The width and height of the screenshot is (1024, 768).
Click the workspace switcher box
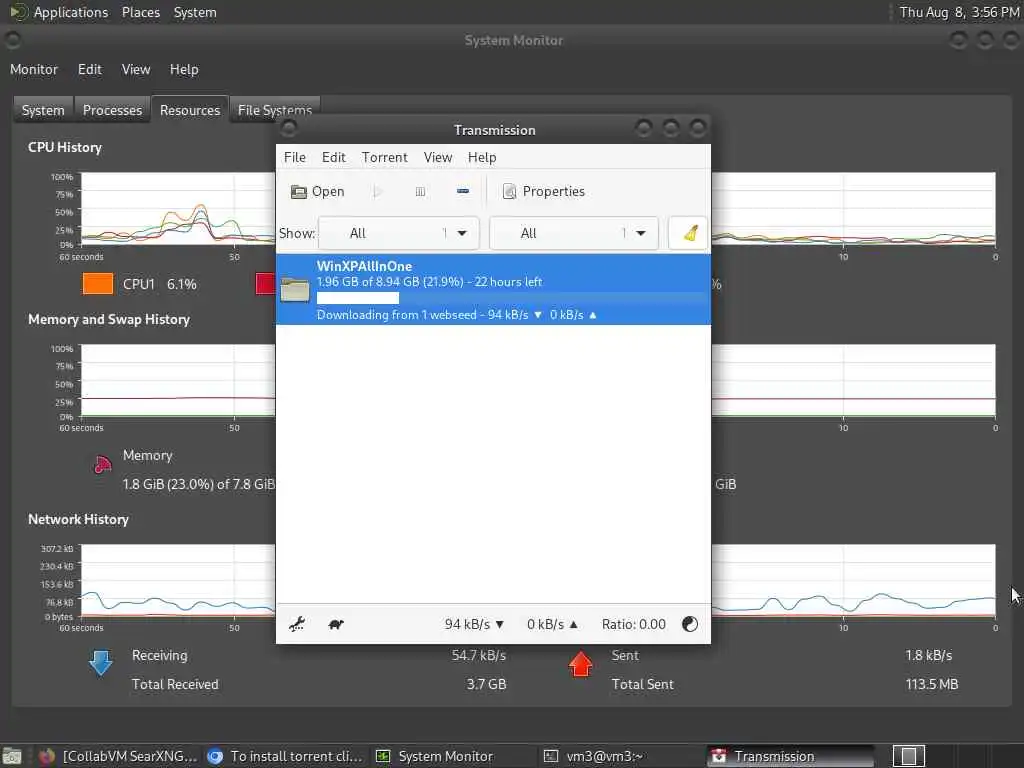908,756
